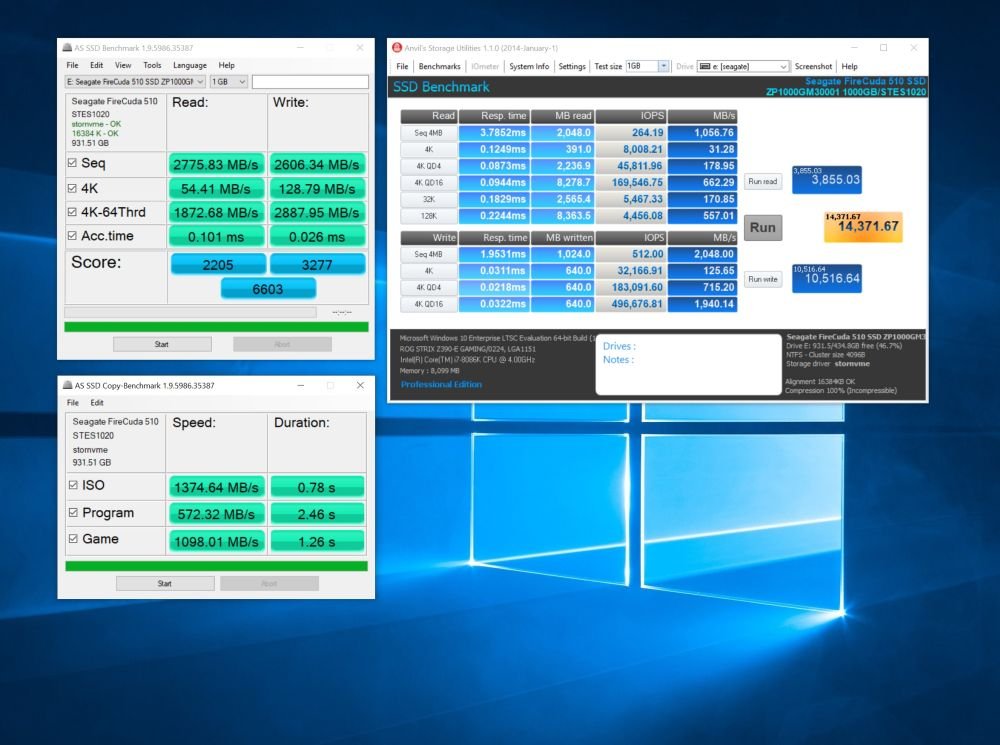Open the 1 GB test size dropdown
The height and width of the screenshot is (745, 1000).
point(228,82)
